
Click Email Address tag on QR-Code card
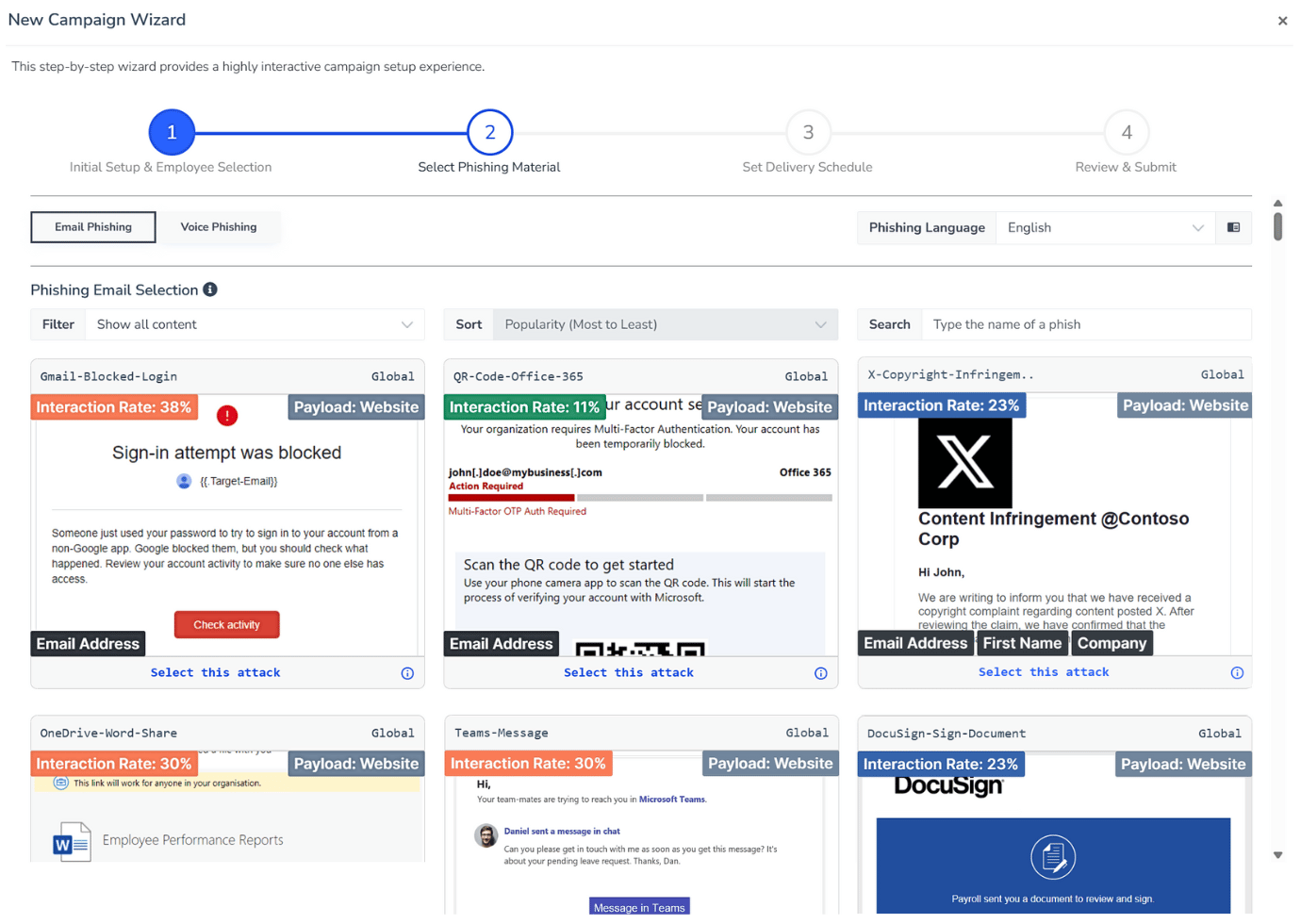(502, 644)
